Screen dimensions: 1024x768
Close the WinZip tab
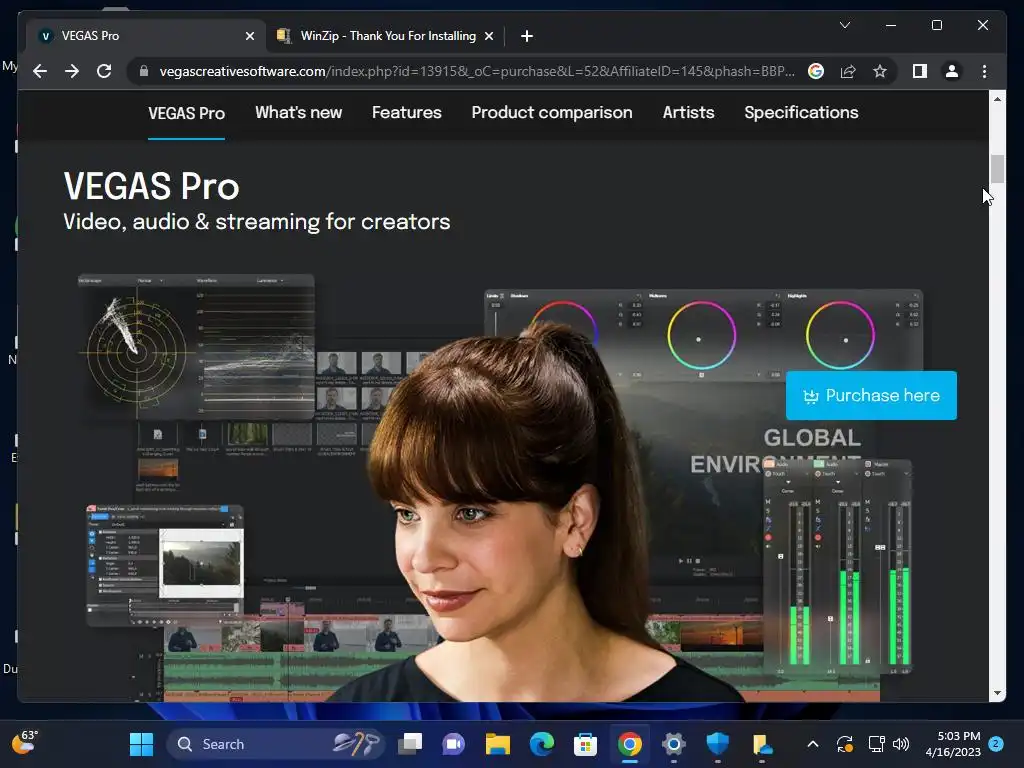[488, 36]
